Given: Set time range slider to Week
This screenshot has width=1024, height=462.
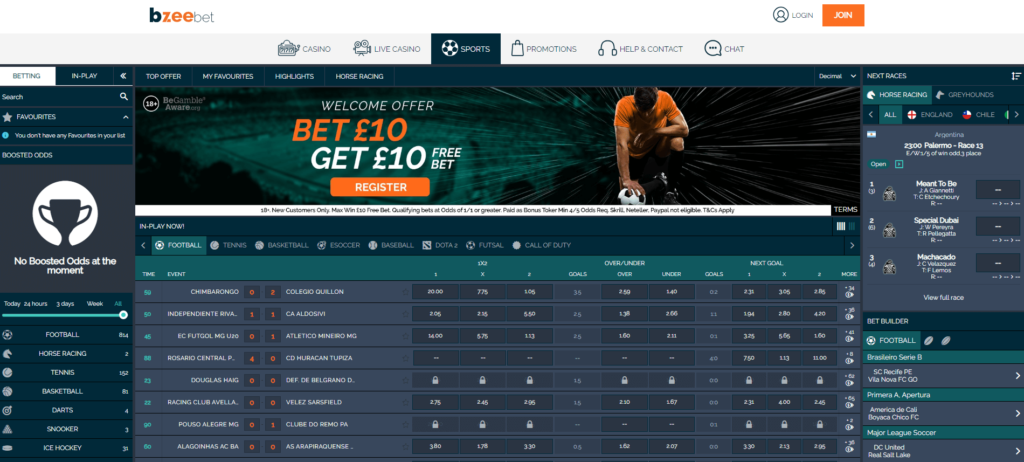Looking at the screenshot, I should 94,304.
